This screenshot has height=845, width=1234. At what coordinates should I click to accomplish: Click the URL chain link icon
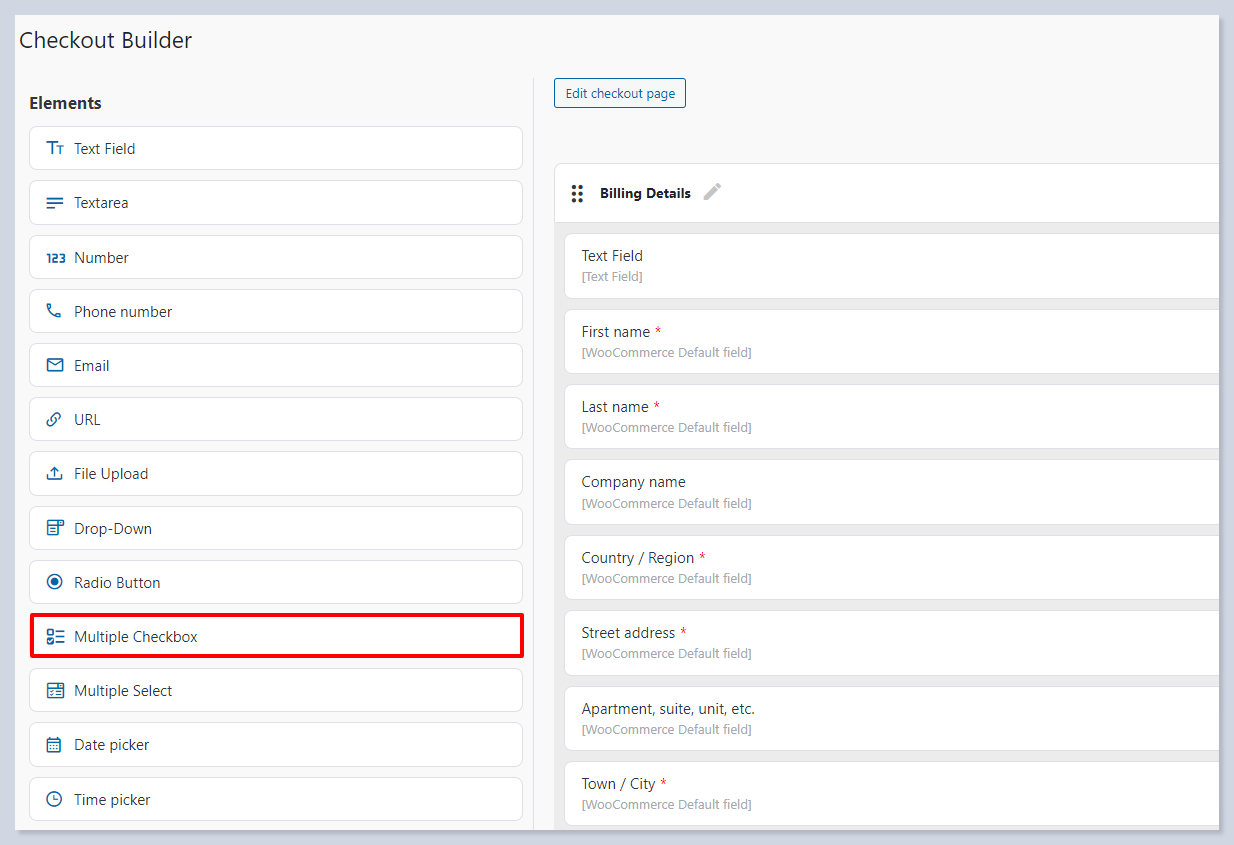tap(55, 420)
